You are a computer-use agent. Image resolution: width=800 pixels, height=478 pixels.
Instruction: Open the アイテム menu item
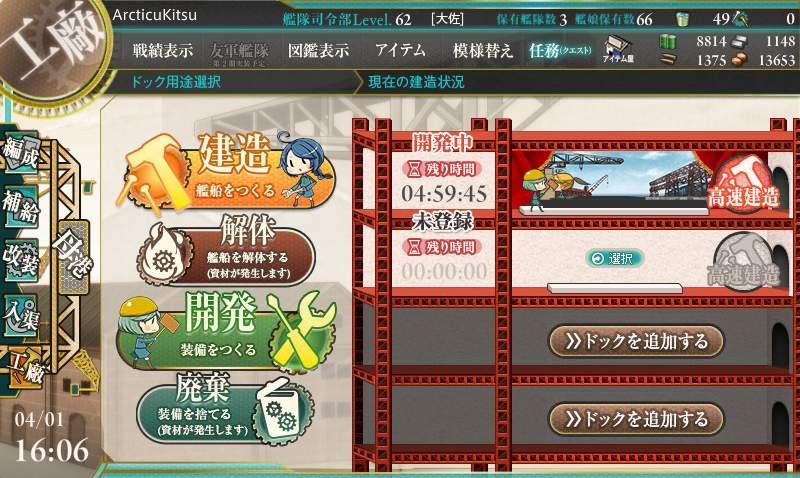coord(400,50)
